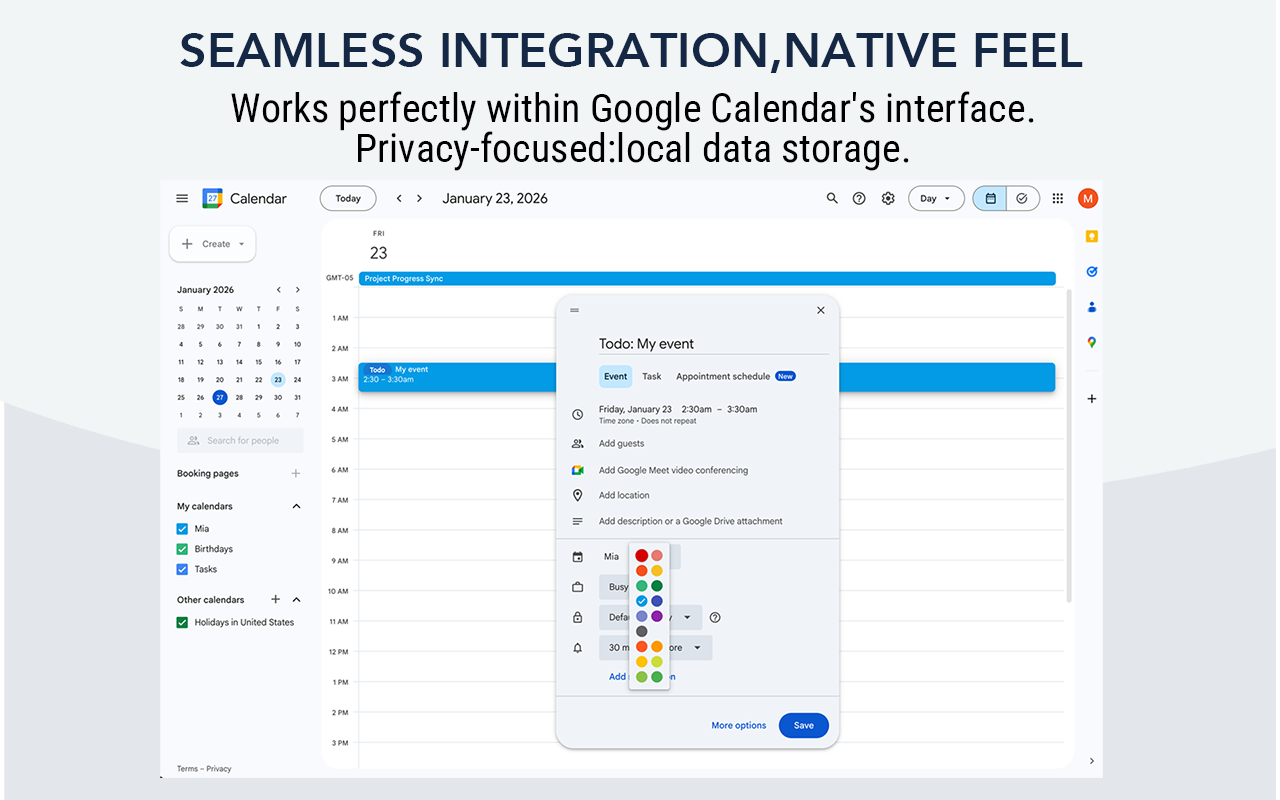Viewport: 1280px width, 800px height.
Task: Collapse the My calendars section
Action: pyautogui.click(x=296, y=506)
